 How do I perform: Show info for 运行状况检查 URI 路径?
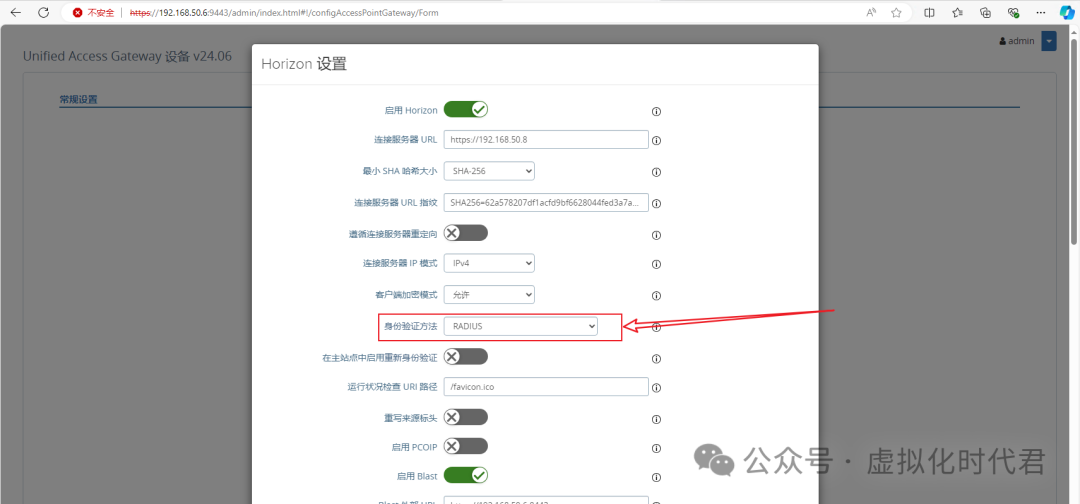point(656,388)
